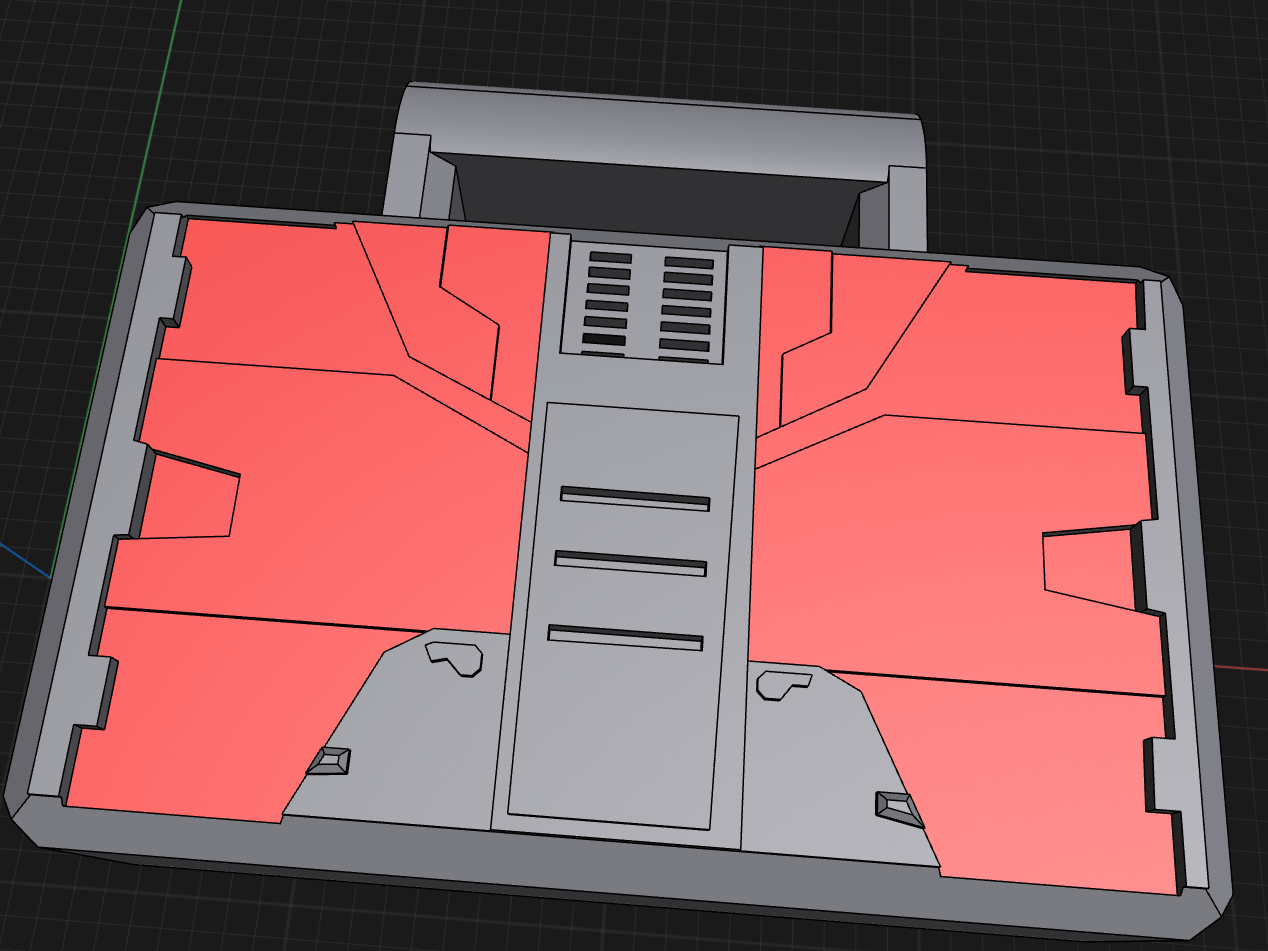Select the small red trapezoid face on right edge
1268x951 pixels.
1090,568
